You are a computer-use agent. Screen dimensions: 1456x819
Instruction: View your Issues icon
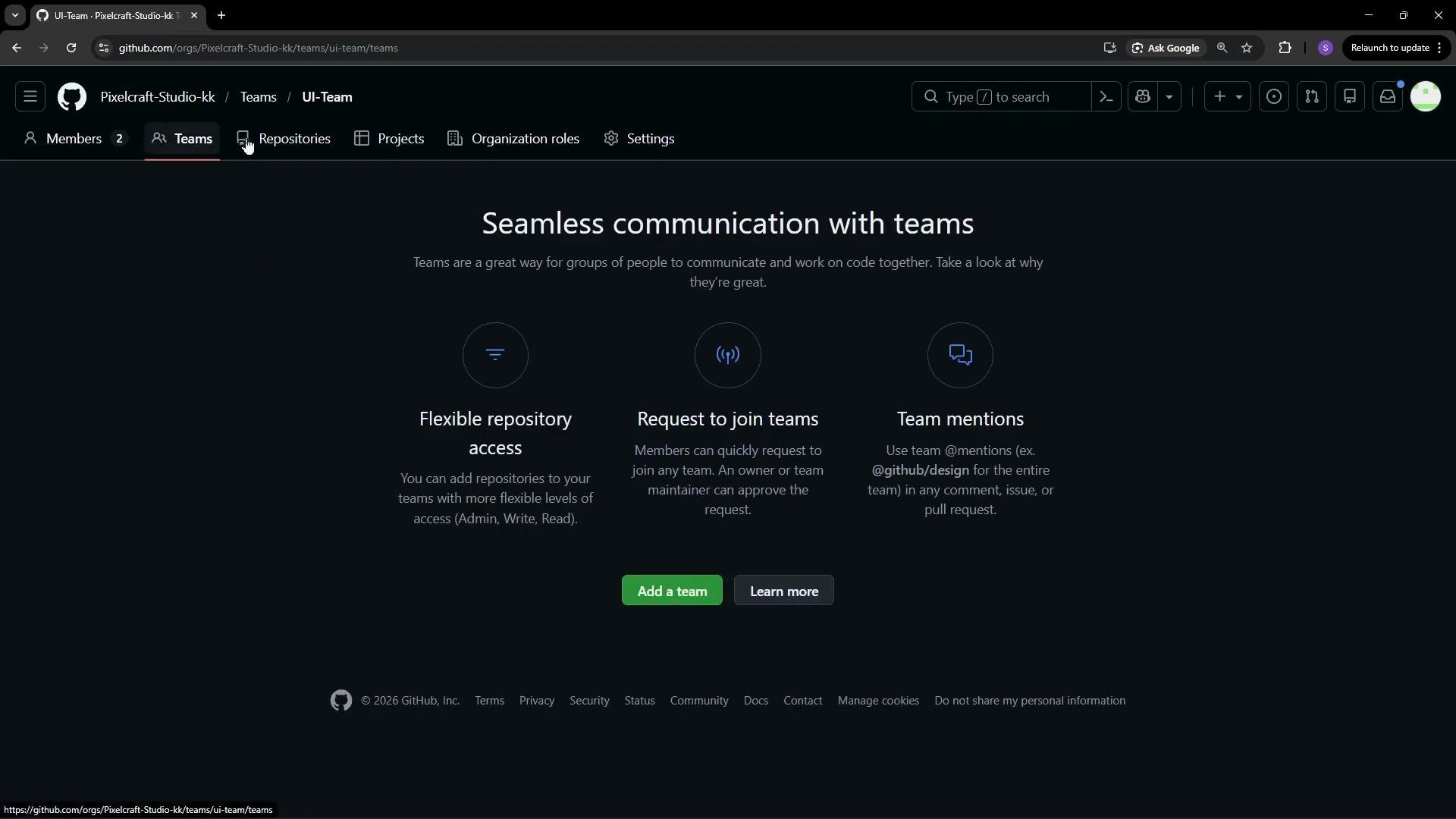point(1274,97)
